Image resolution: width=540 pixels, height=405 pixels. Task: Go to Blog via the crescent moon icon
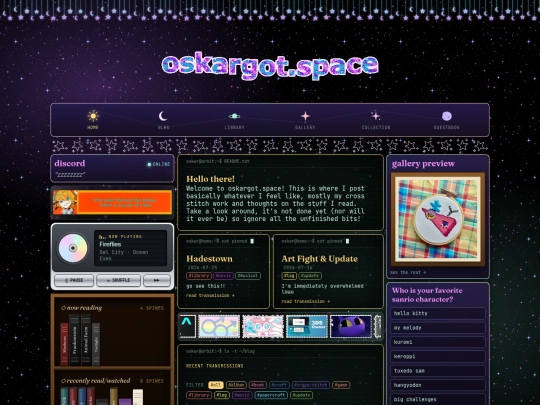163,116
